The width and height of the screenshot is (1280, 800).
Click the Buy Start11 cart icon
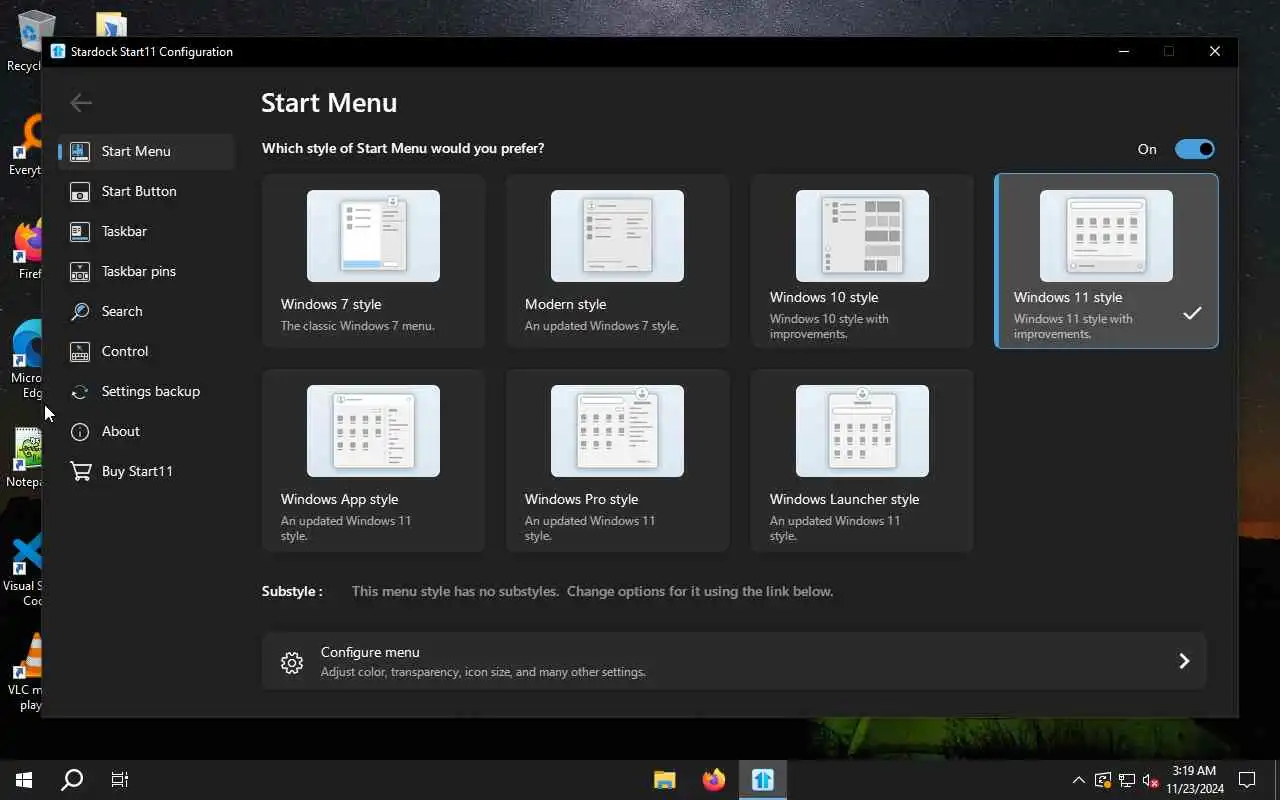pyautogui.click(x=80, y=471)
